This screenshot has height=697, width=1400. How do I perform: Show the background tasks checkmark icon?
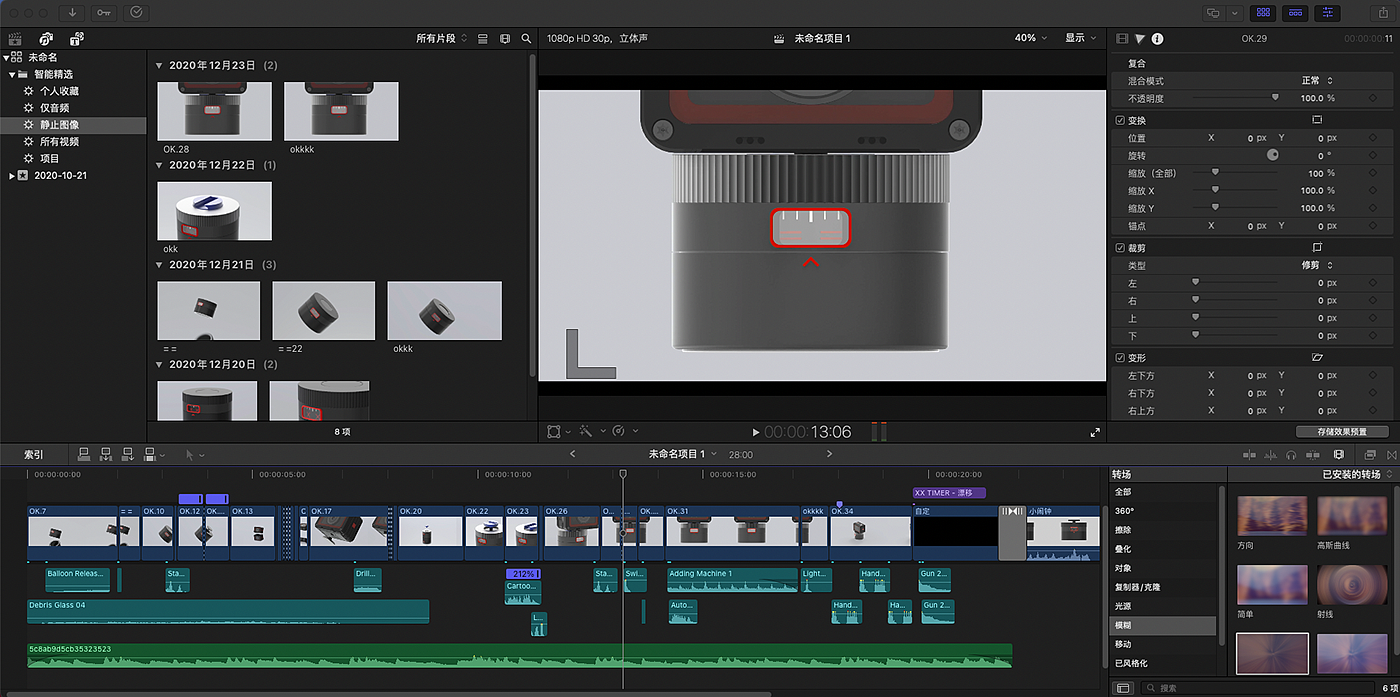click(x=137, y=13)
